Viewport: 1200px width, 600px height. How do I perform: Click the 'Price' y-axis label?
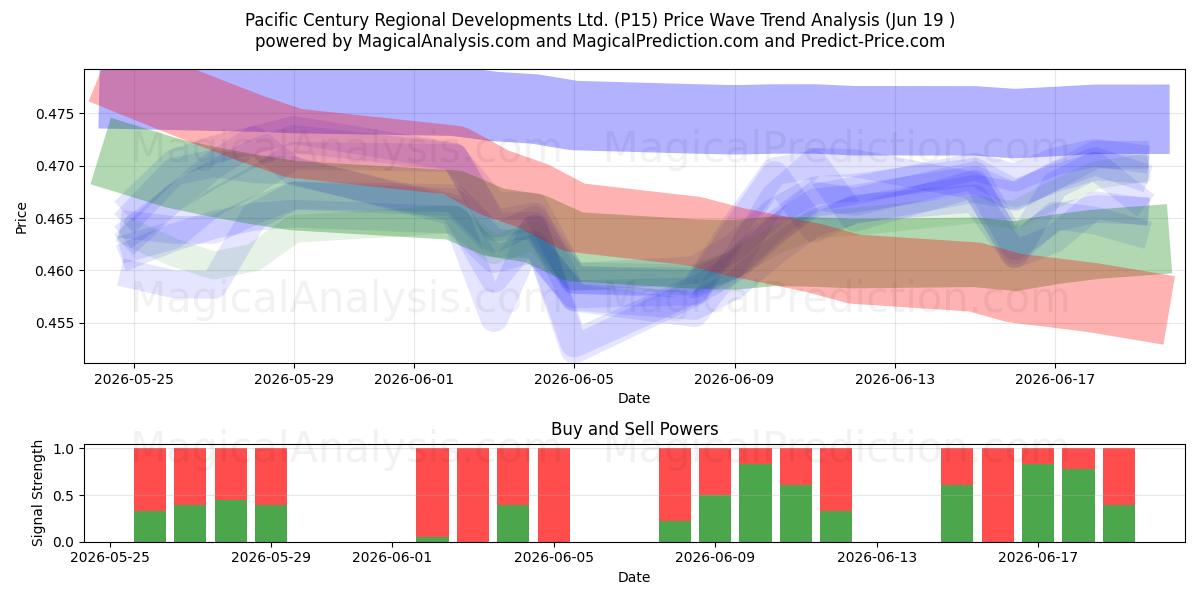(x=22, y=217)
